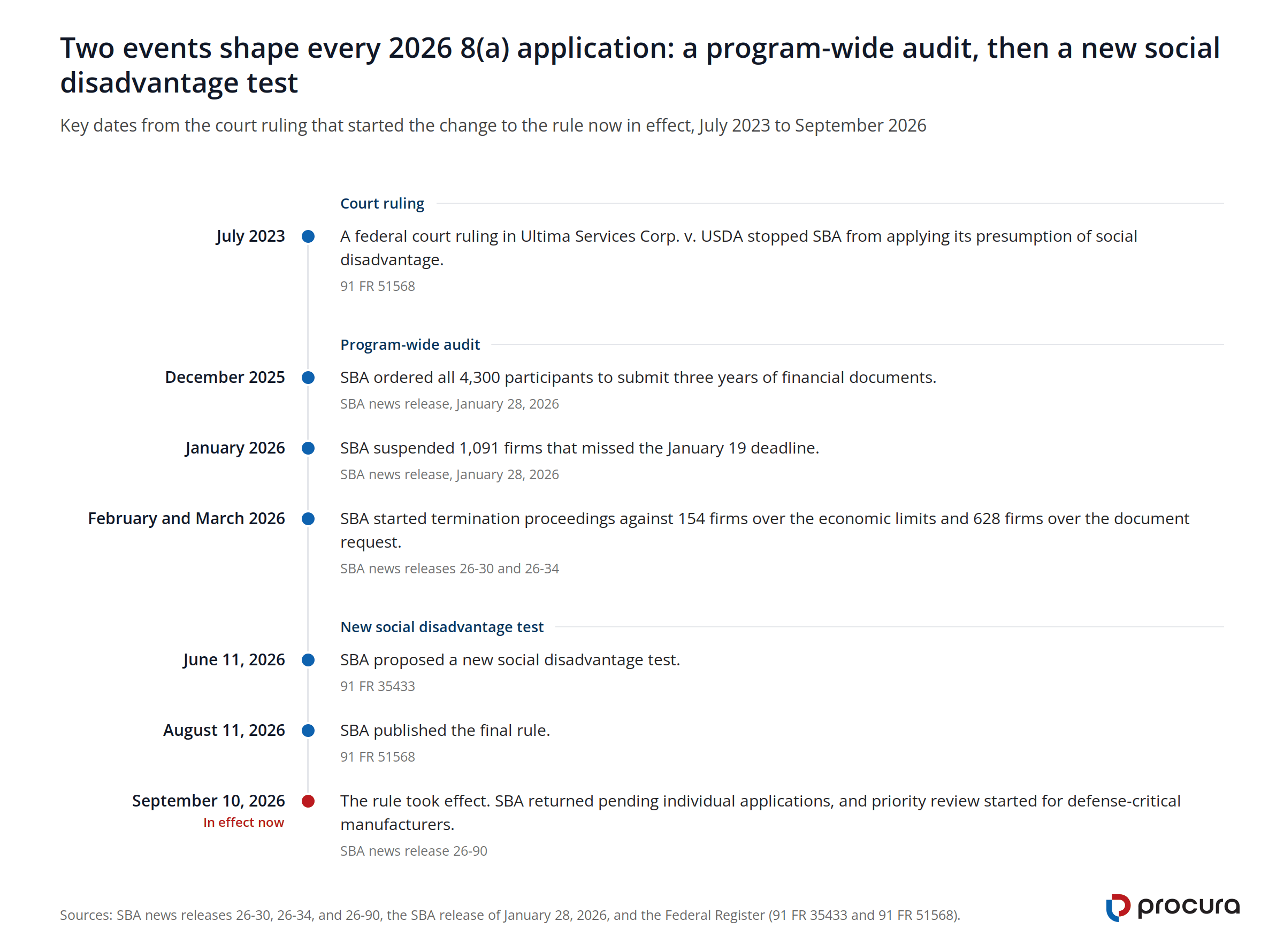Image resolution: width=1284 pixels, height=952 pixels.
Task: Click the 'Key dates' subtitle line
Action: tap(493, 126)
